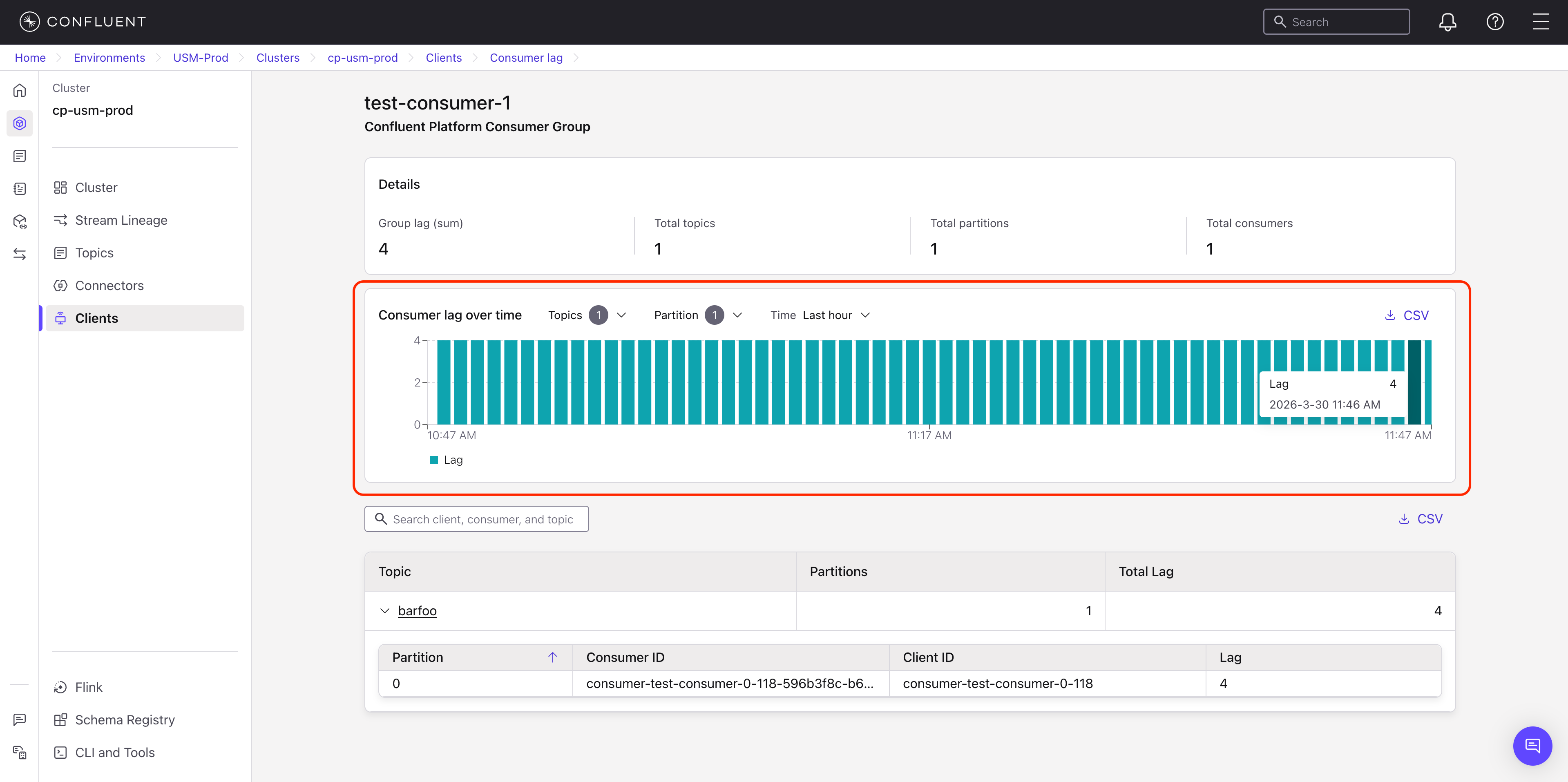Select Clients in the sidebar
The width and height of the screenshot is (1568, 782).
pyautogui.click(x=144, y=318)
